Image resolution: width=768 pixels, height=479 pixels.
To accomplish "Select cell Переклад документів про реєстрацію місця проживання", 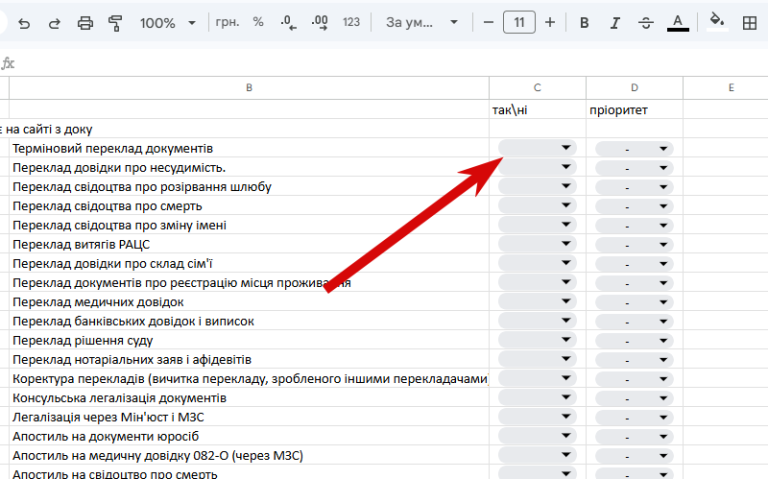I will tap(249, 282).
